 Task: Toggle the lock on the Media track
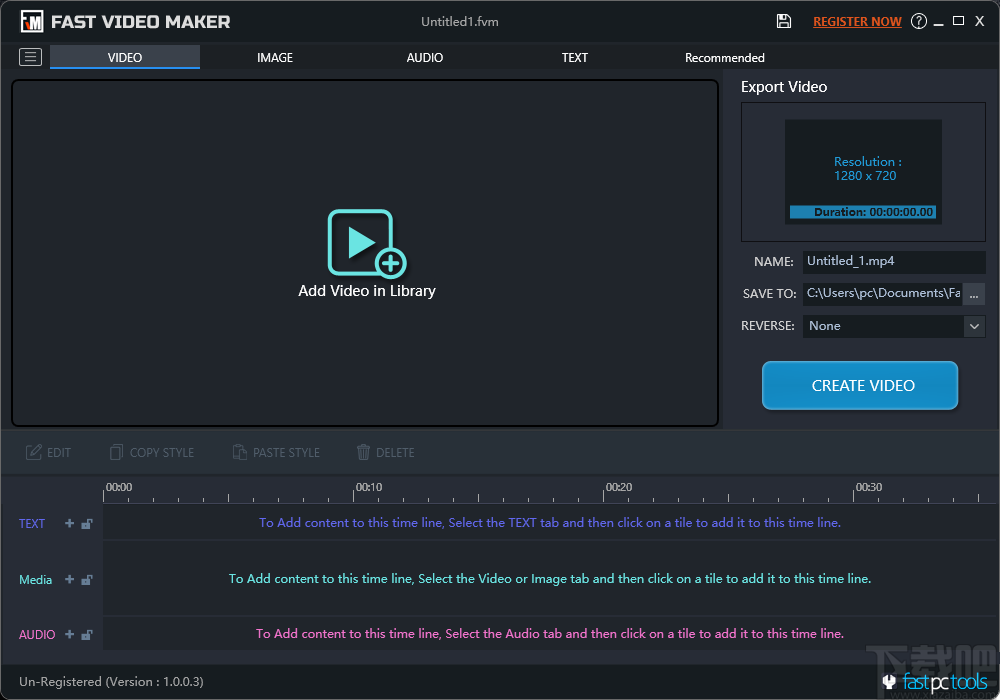[x=85, y=579]
